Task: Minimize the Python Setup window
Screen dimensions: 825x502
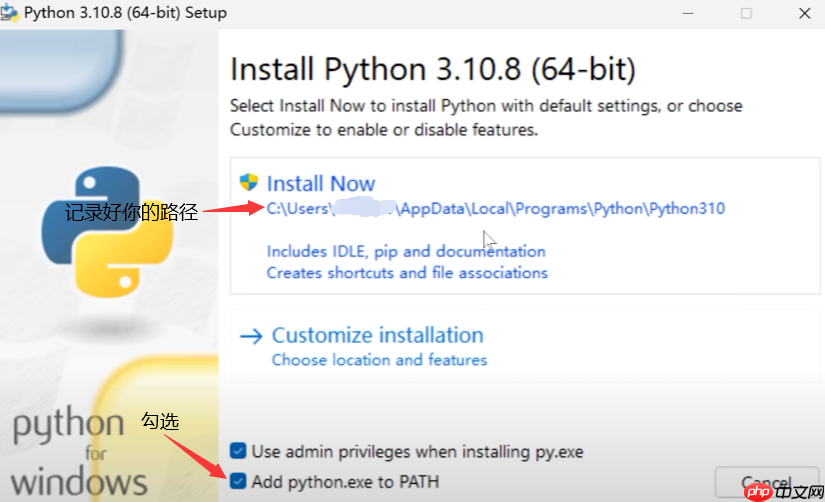Action: 688,13
